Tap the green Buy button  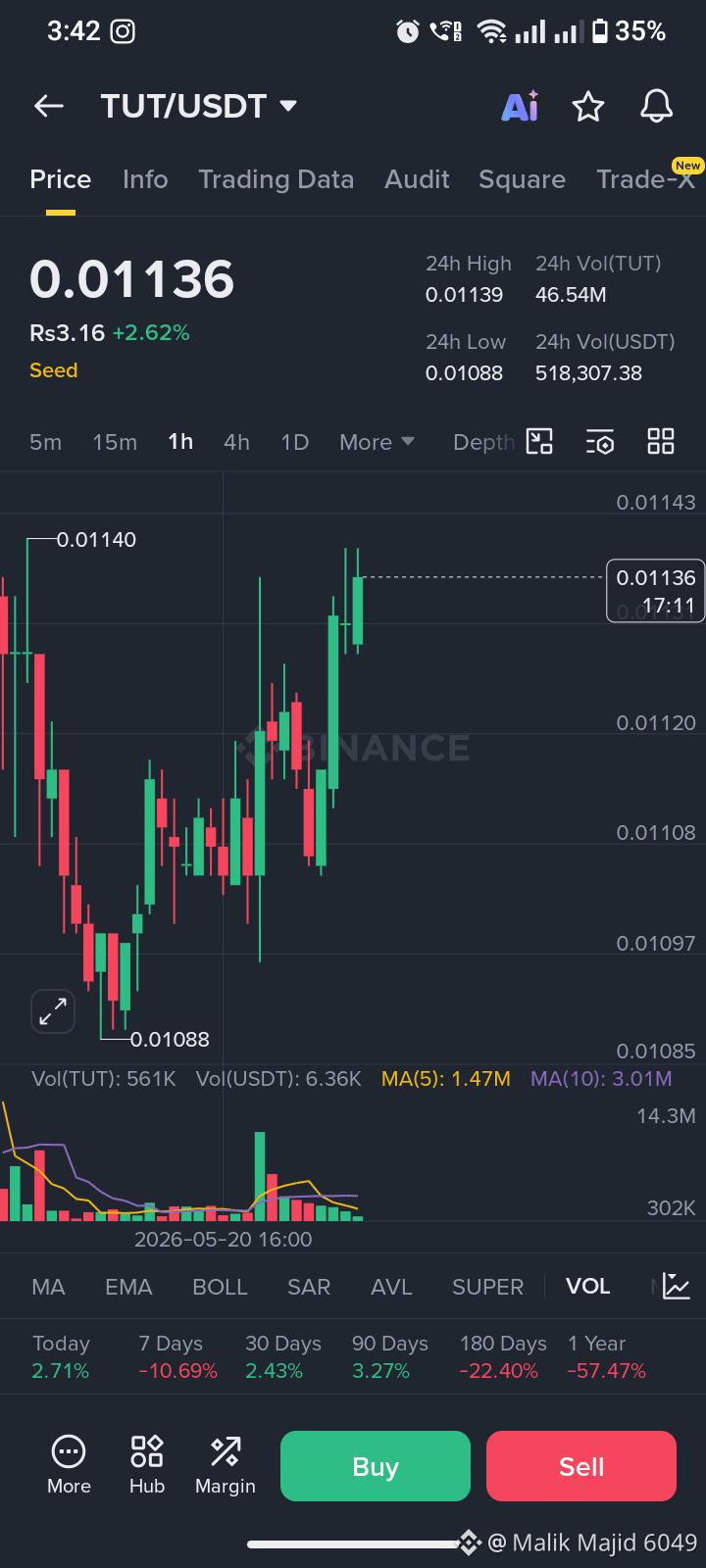[x=376, y=1466]
